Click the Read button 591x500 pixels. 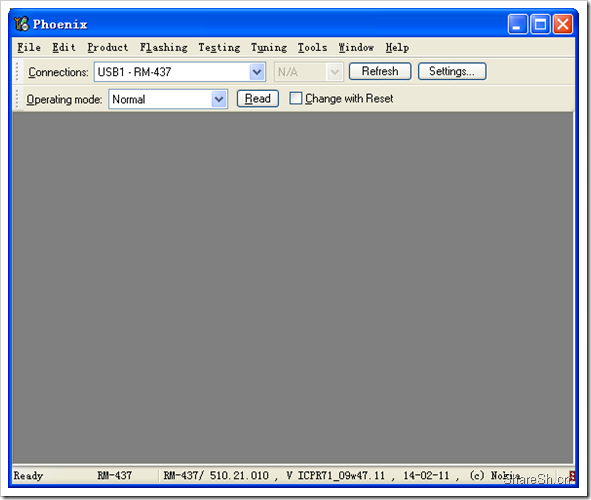click(258, 99)
